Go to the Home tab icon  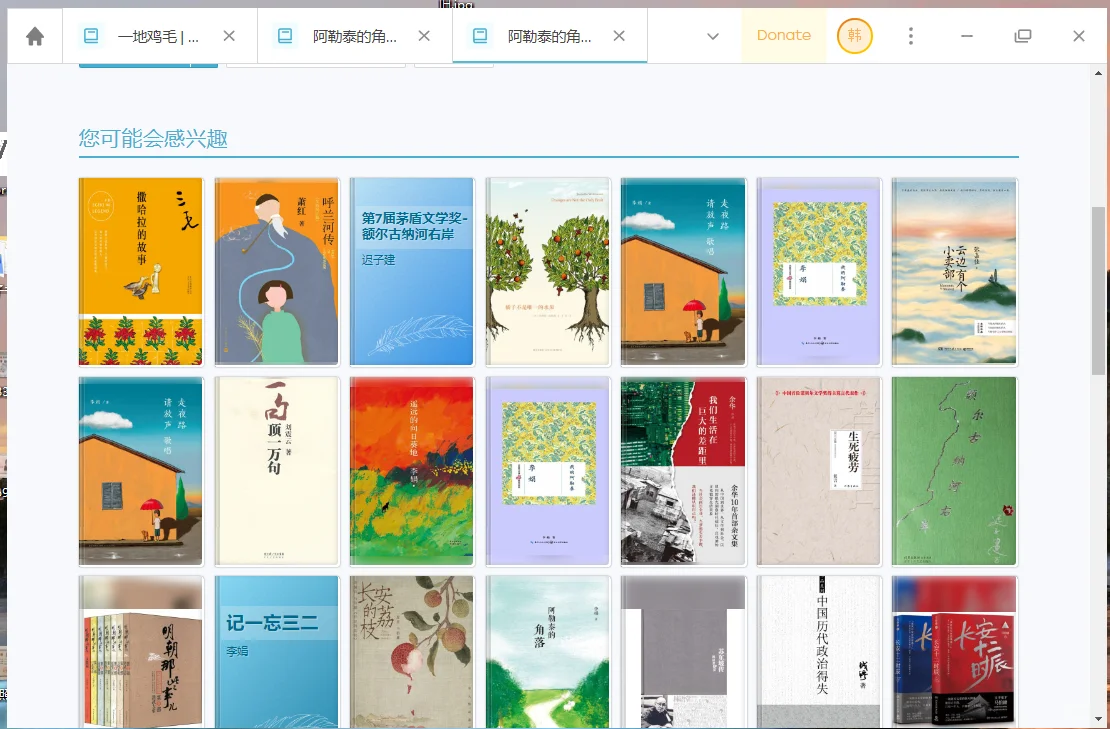35,36
